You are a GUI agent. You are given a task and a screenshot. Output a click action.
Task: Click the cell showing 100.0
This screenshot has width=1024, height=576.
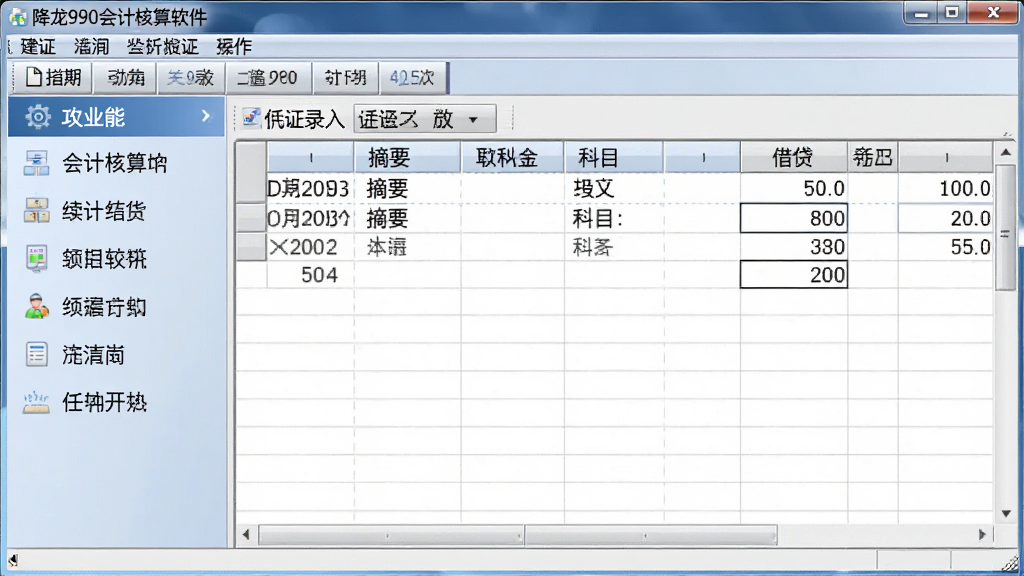[x=946, y=188]
